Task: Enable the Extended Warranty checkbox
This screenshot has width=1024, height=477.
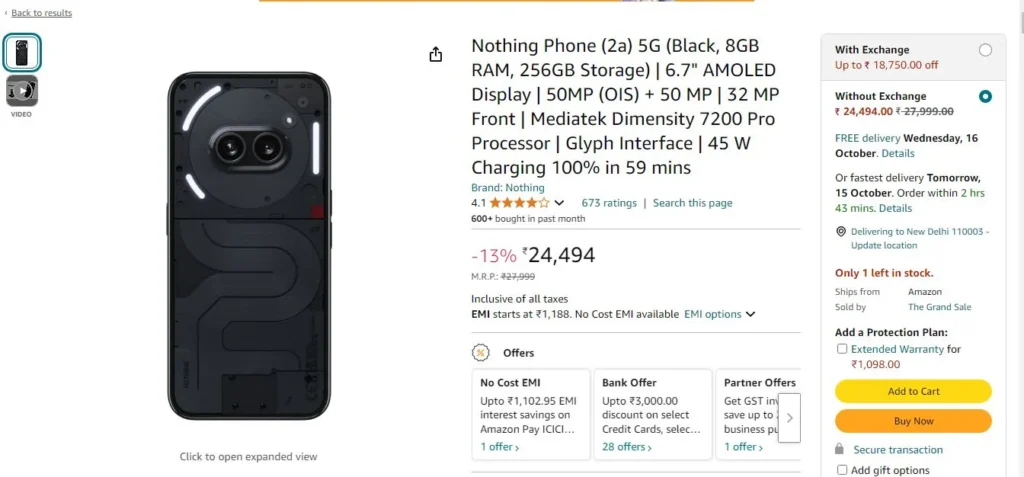Action: [842, 349]
